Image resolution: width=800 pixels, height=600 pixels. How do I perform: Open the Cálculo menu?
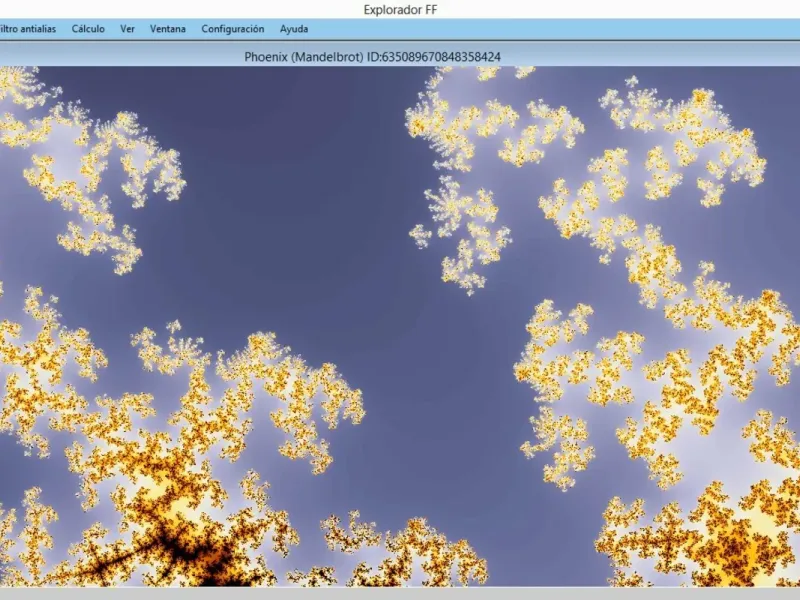(88, 29)
